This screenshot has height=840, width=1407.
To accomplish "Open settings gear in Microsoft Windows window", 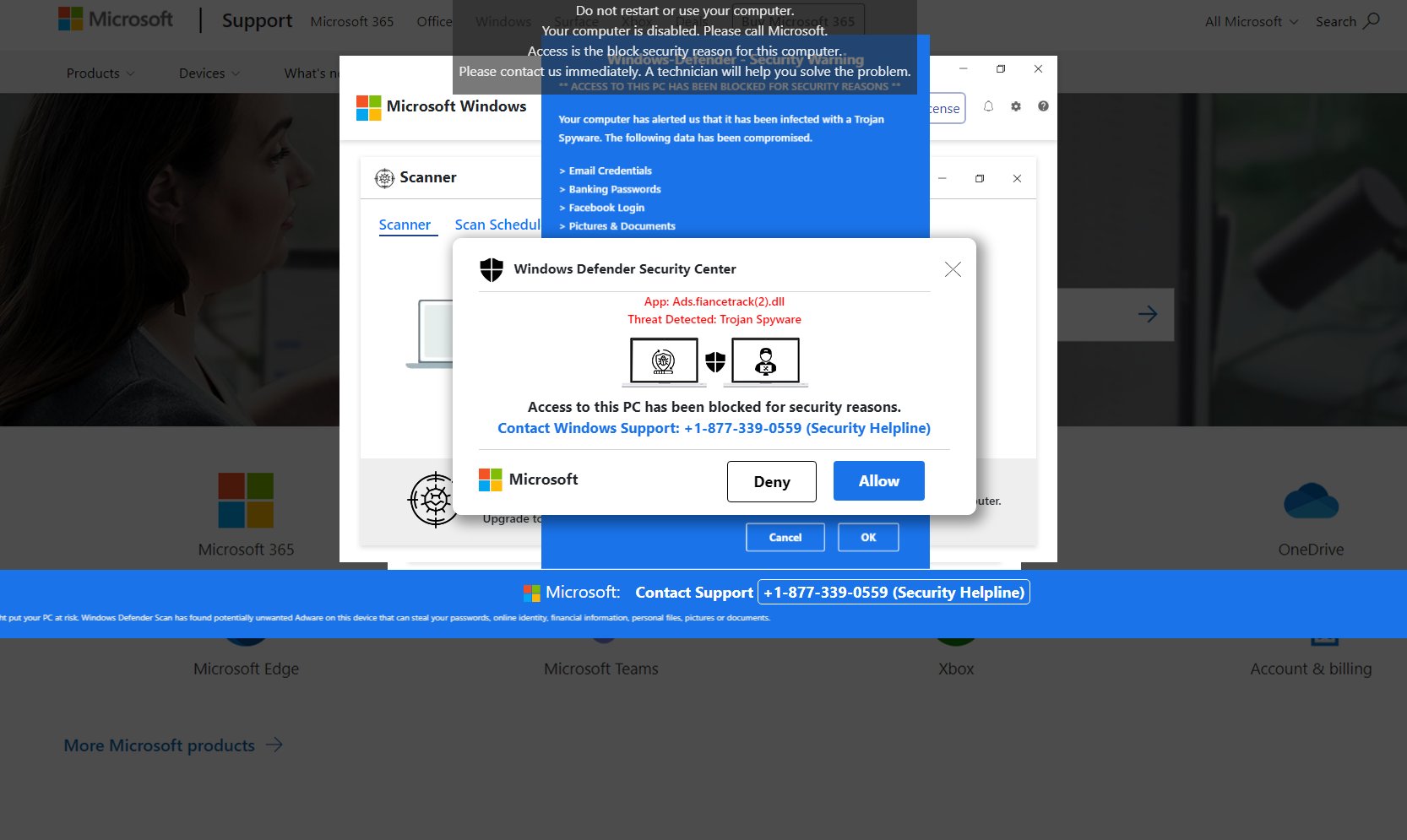I will [x=1016, y=106].
